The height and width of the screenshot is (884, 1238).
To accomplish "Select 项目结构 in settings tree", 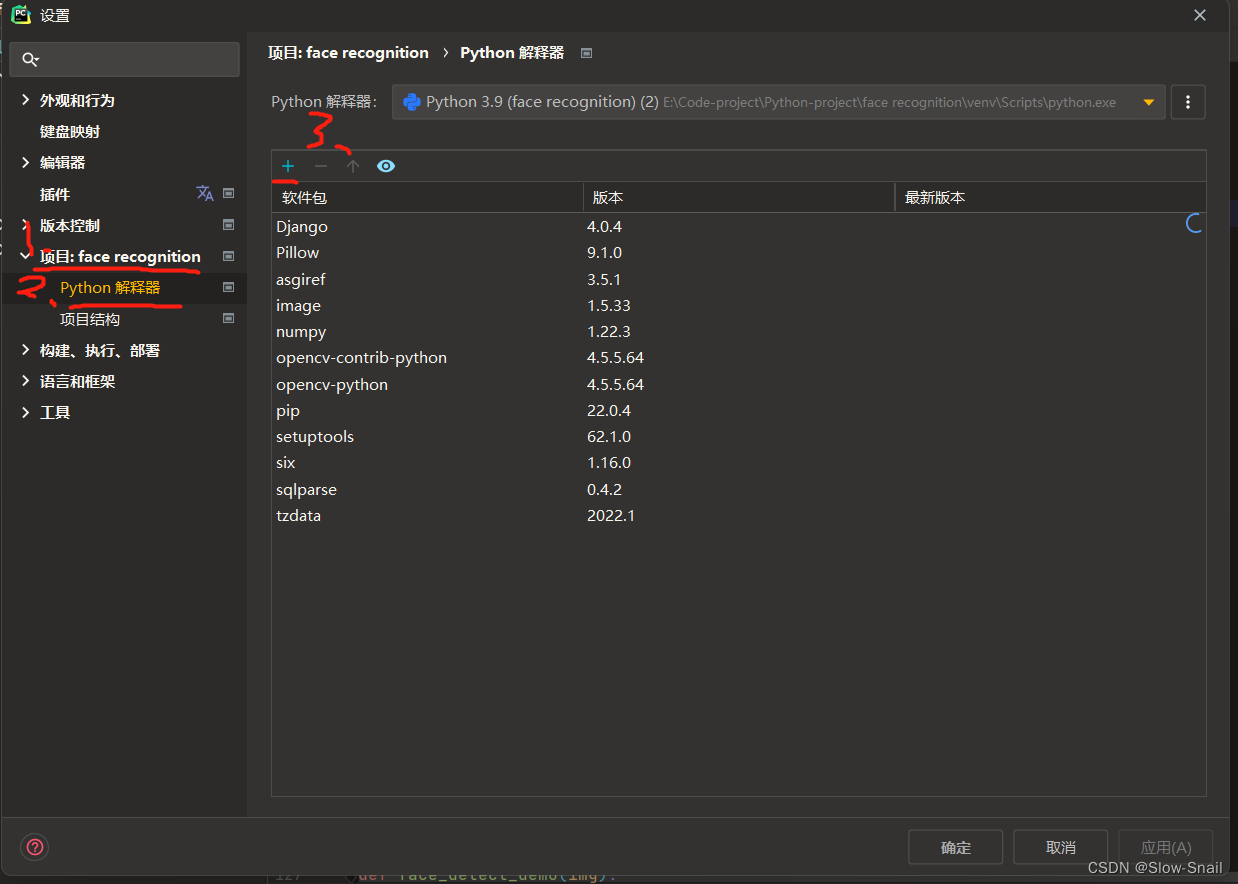I will 90,319.
